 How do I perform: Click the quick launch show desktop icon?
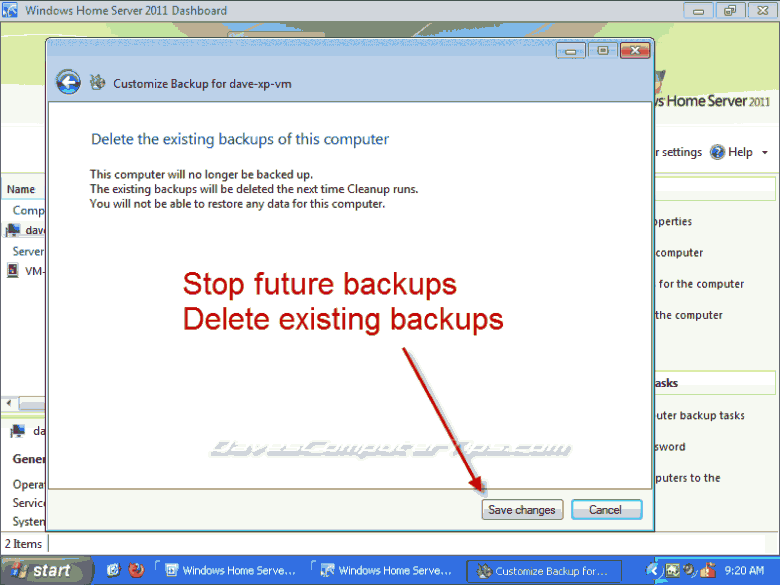coord(113,570)
